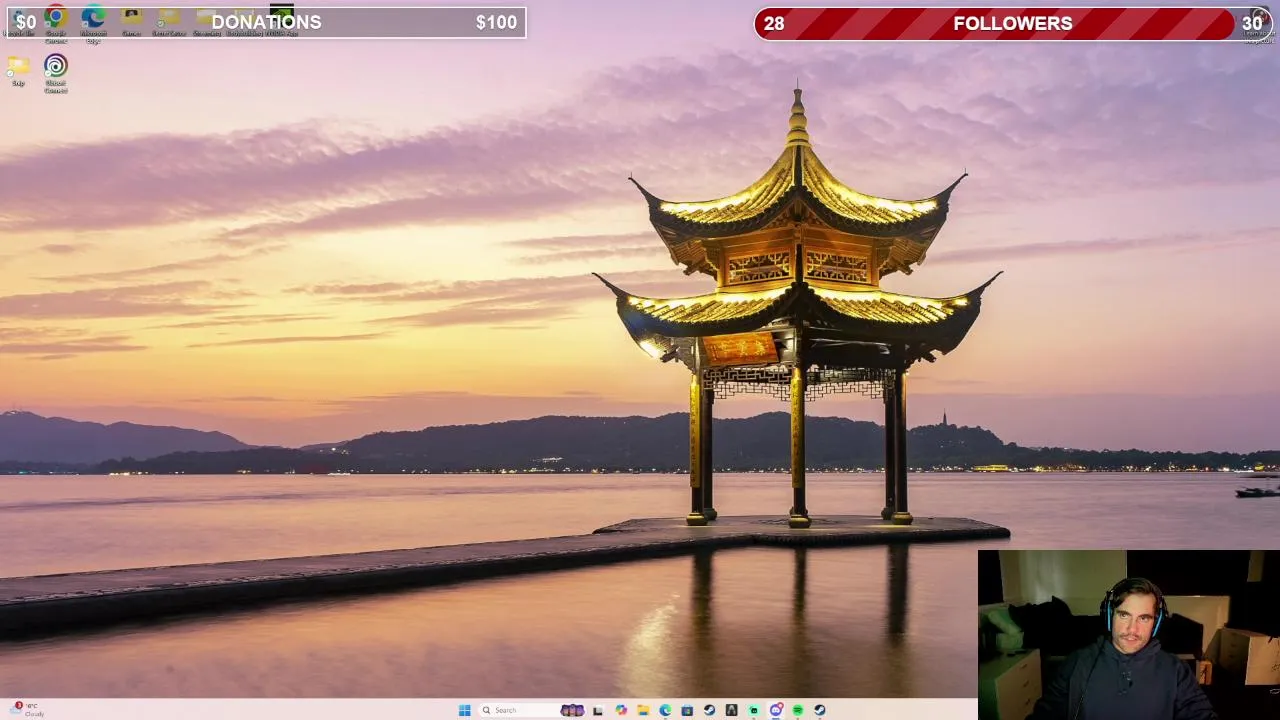Open the Google Chrome desktop shortcut
The width and height of the screenshot is (1280, 720).
(55, 21)
